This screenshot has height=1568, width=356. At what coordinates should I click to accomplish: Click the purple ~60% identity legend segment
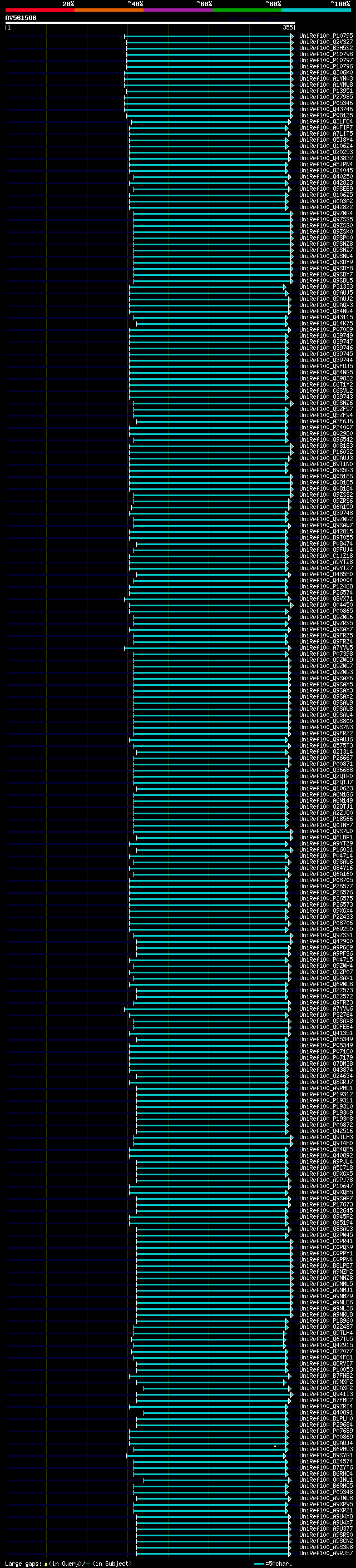coord(179,10)
